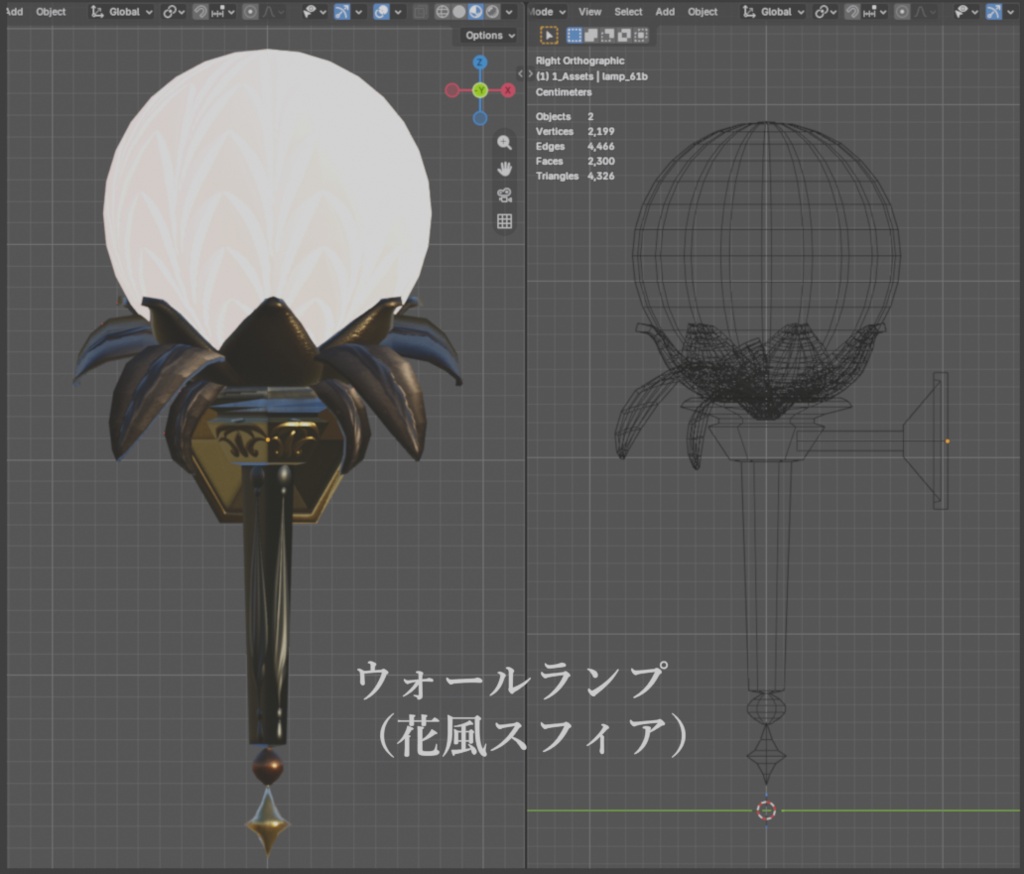This screenshot has width=1024, height=874.
Task: Click the orange object origin dot
Action: click(x=948, y=442)
